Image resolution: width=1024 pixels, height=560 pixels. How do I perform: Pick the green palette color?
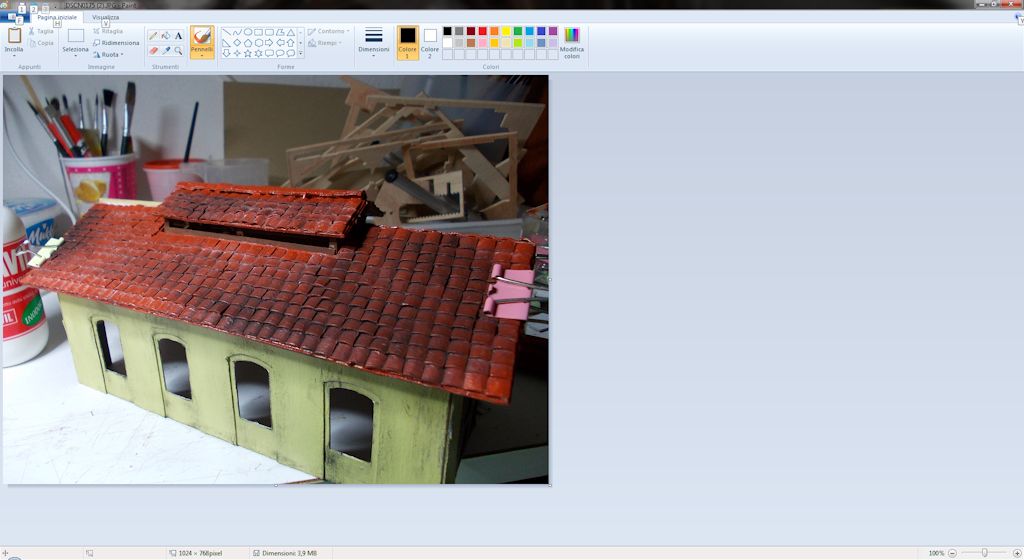(518, 31)
